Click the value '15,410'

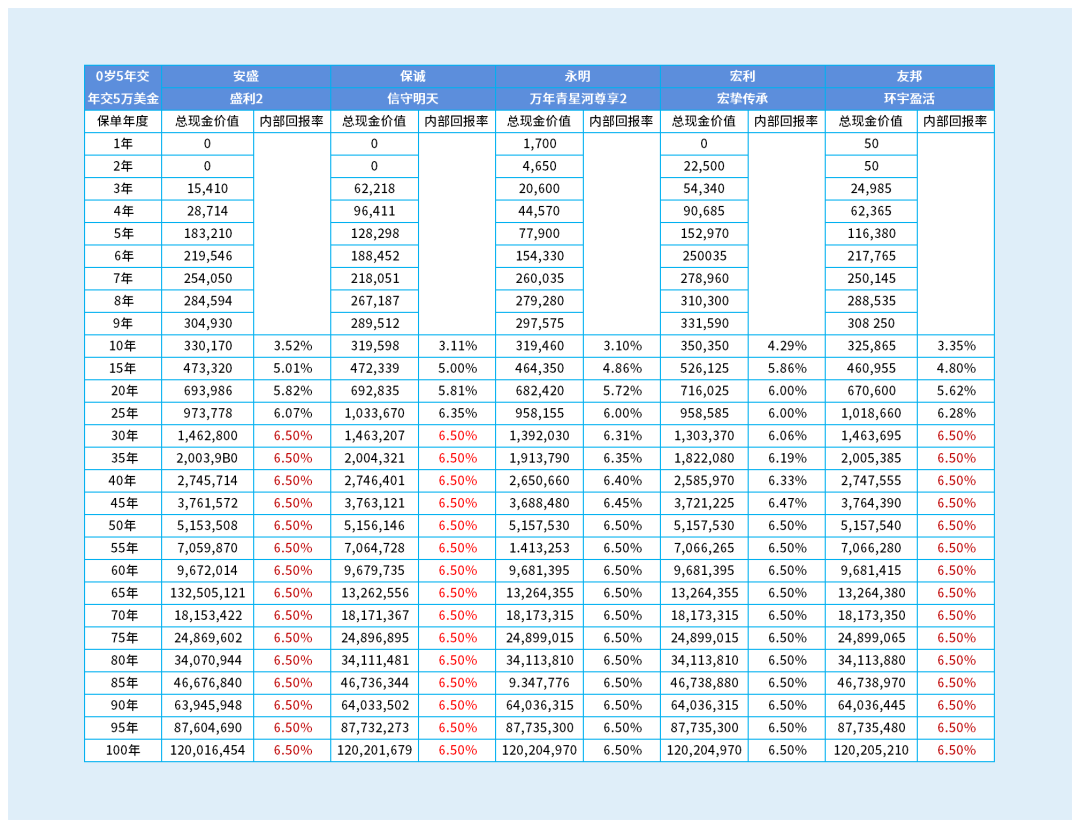[x=207, y=189]
